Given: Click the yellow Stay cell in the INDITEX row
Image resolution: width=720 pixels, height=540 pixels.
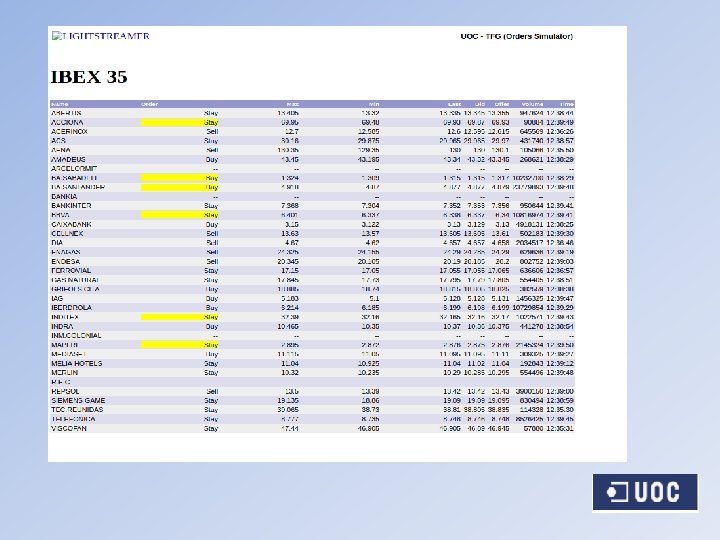Looking at the screenshot, I should point(180,317).
